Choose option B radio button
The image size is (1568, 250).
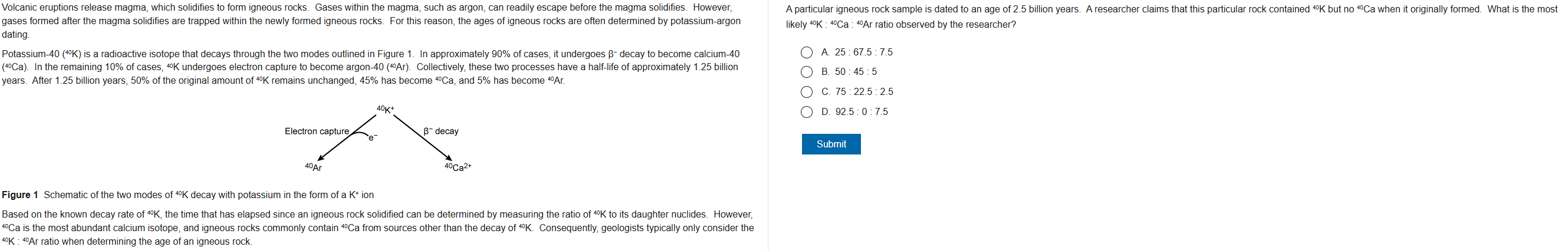point(807,72)
